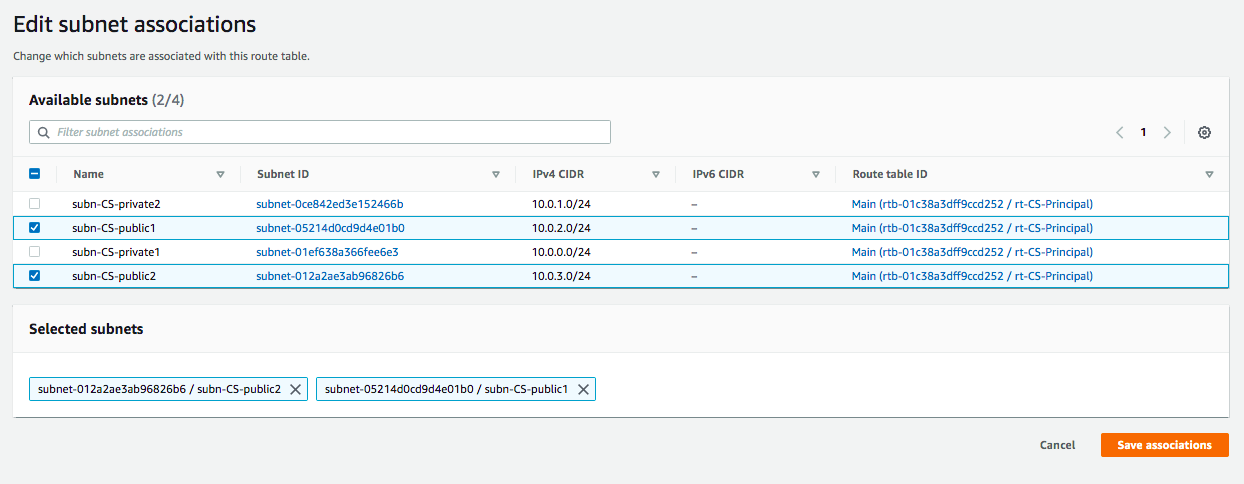Screen dimensions: 1244x484
Task: Uncheck the subn-CS-public1 checkbox
Action: tap(35, 228)
